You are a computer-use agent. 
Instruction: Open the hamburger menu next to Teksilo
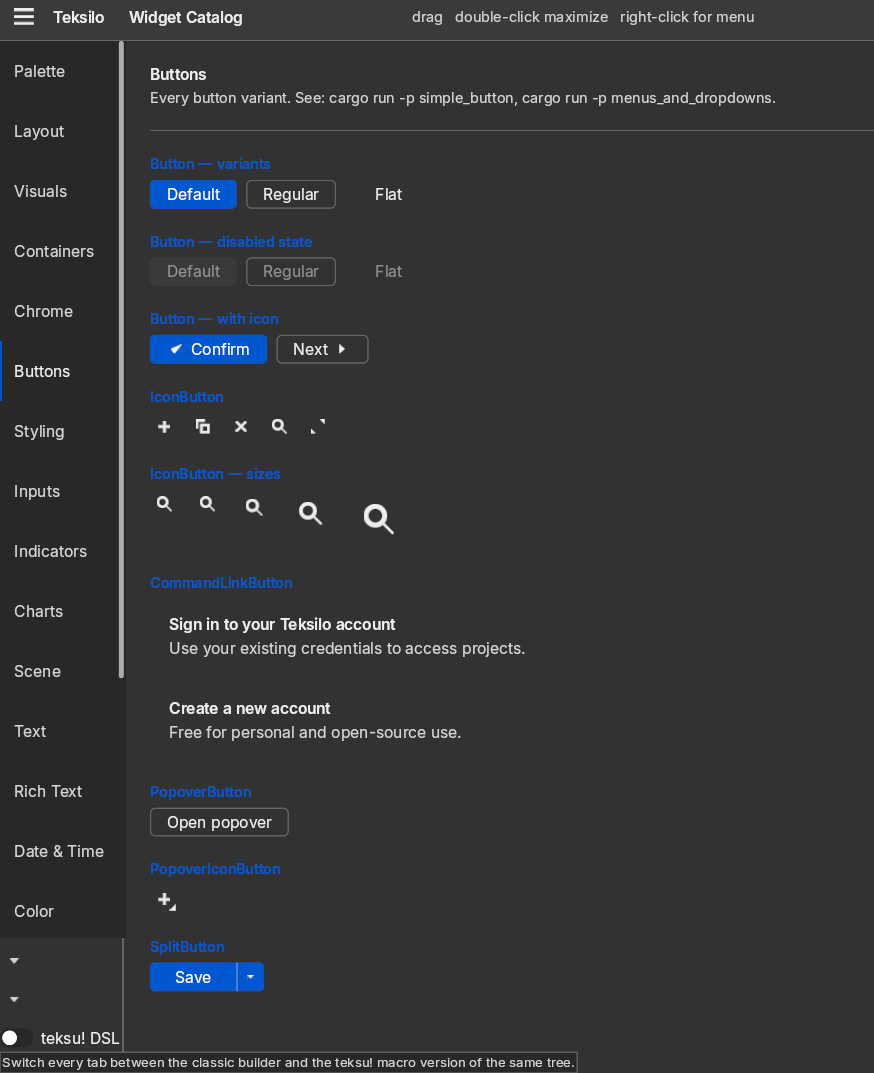coord(24,16)
